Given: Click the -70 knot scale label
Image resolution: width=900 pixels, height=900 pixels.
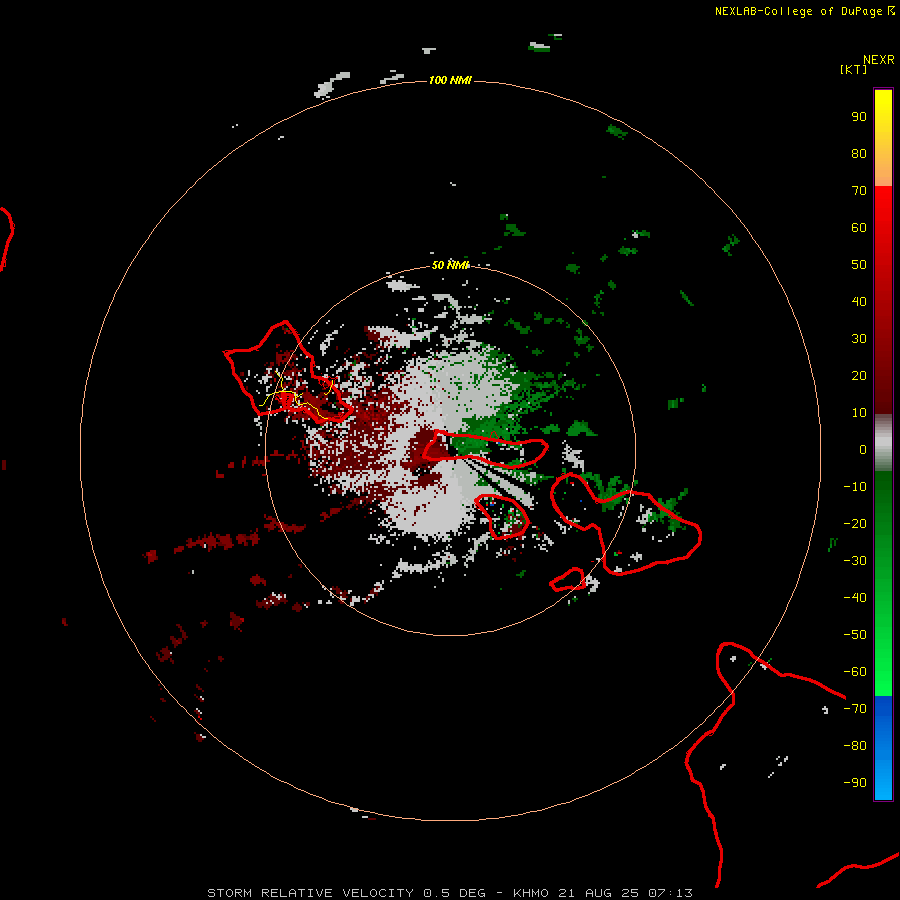Looking at the screenshot, I should tap(855, 708).
